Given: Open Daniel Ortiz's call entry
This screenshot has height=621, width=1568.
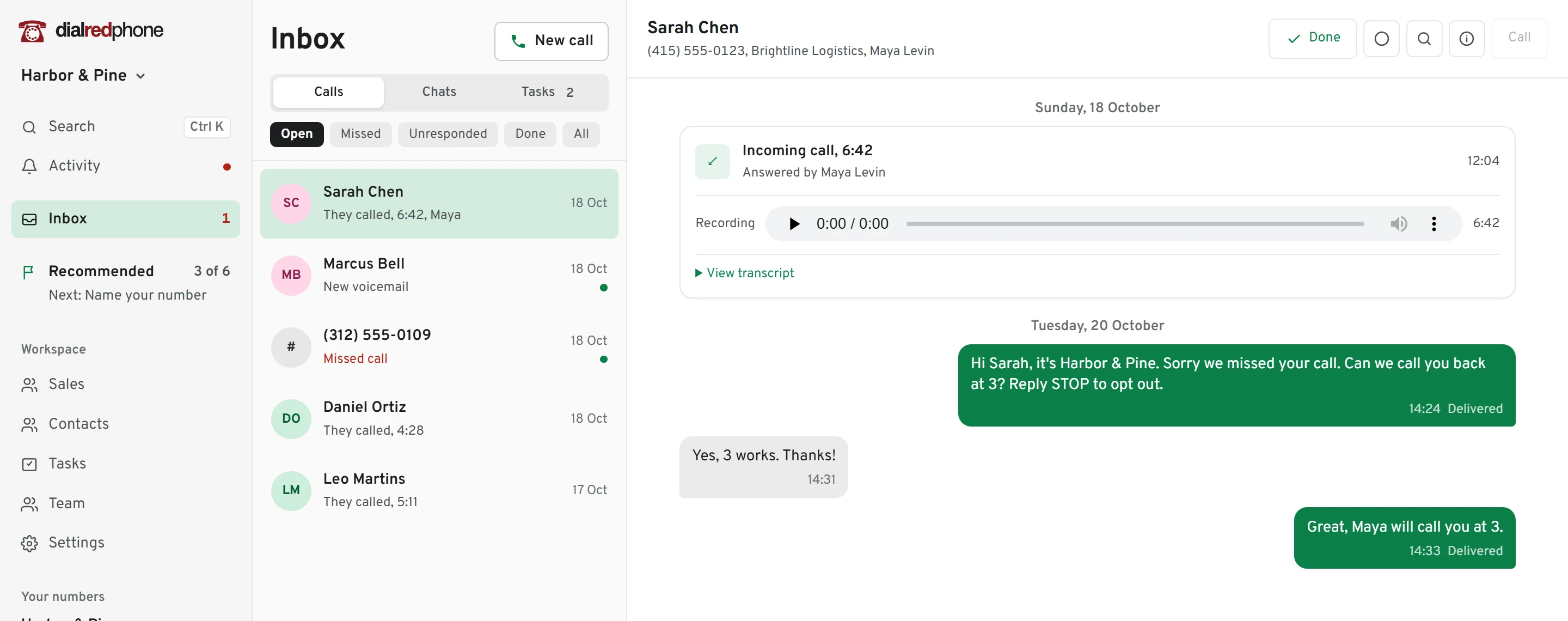Looking at the screenshot, I should click(x=439, y=419).
